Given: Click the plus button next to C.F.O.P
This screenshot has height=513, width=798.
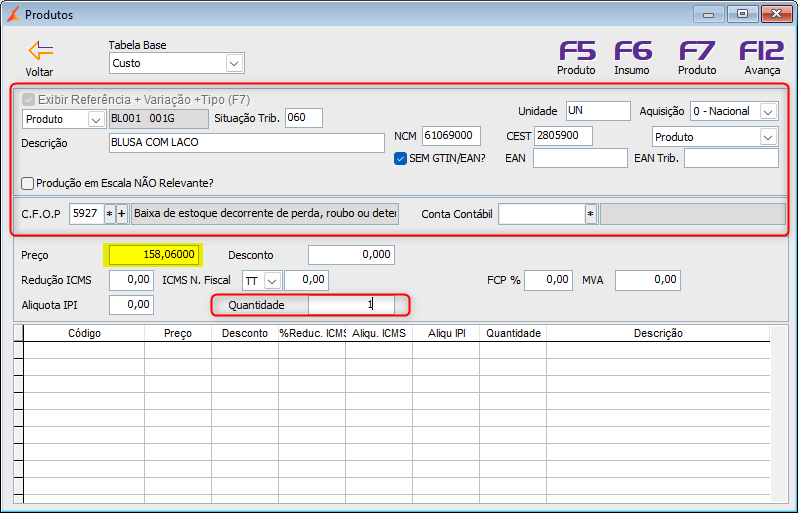Looking at the screenshot, I should [122, 214].
